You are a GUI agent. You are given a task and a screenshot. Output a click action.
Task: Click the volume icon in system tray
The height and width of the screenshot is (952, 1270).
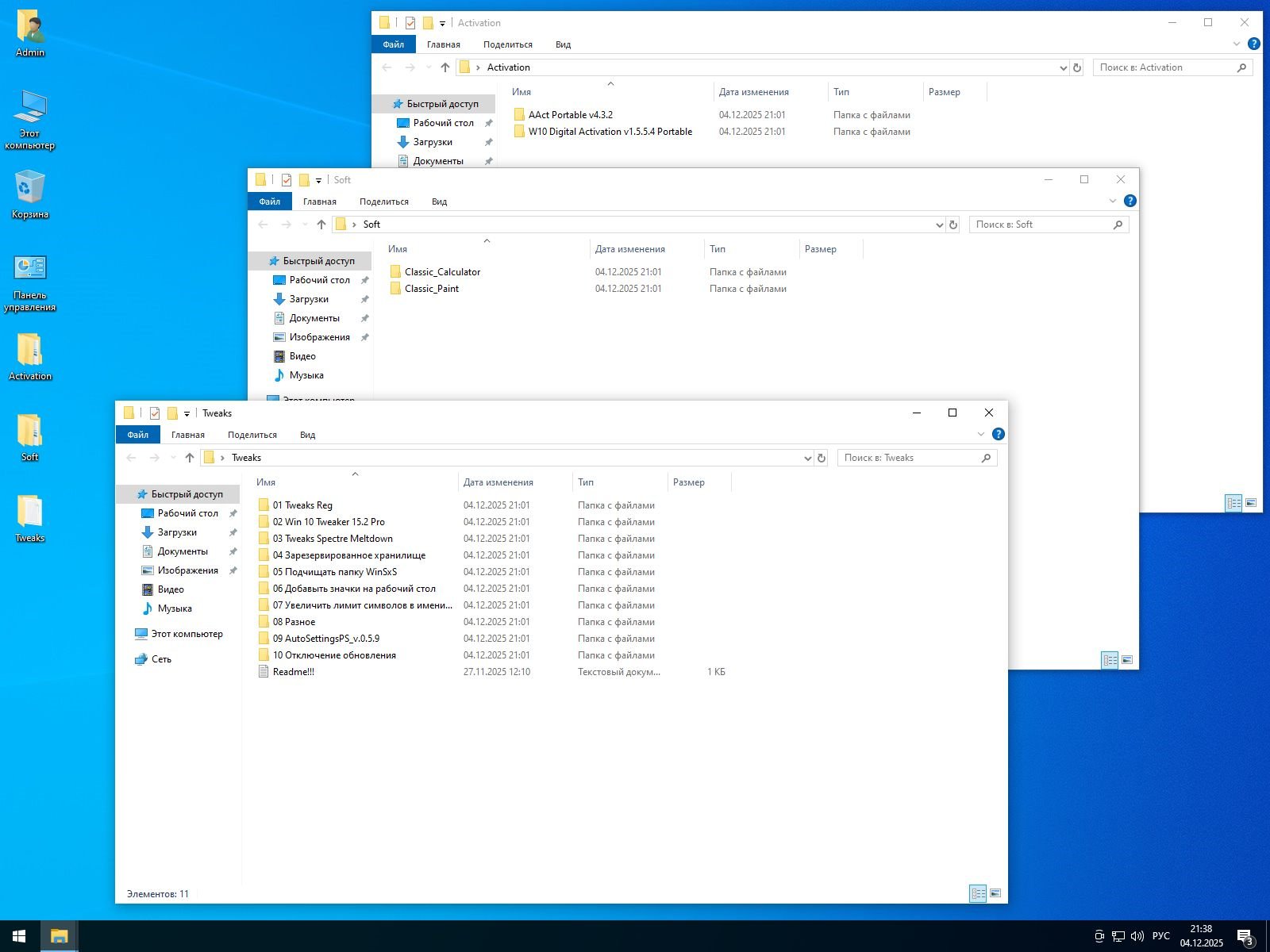1137,936
